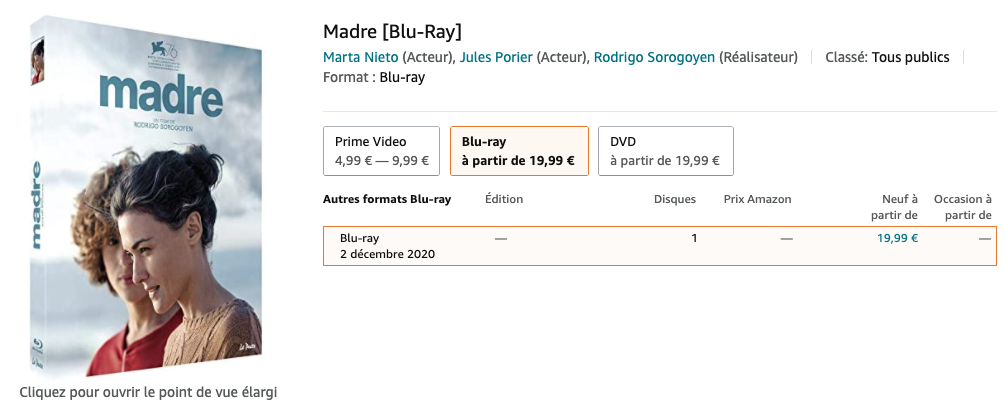Click the 'Autres formats Blu-ray' heading
The image size is (1005, 412).
click(x=387, y=199)
